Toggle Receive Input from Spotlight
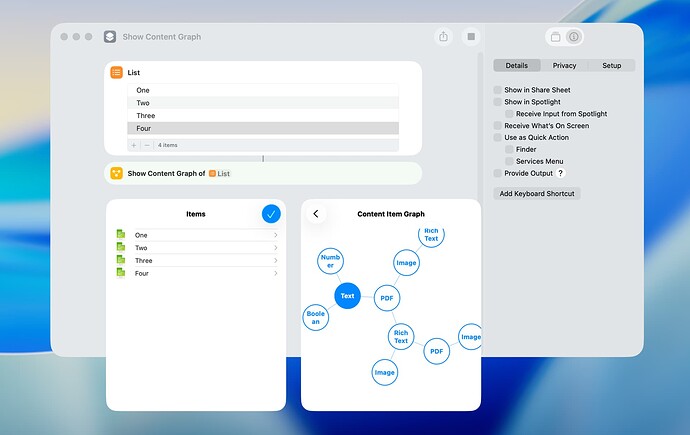The image size is (690, 435). point(509,113)
